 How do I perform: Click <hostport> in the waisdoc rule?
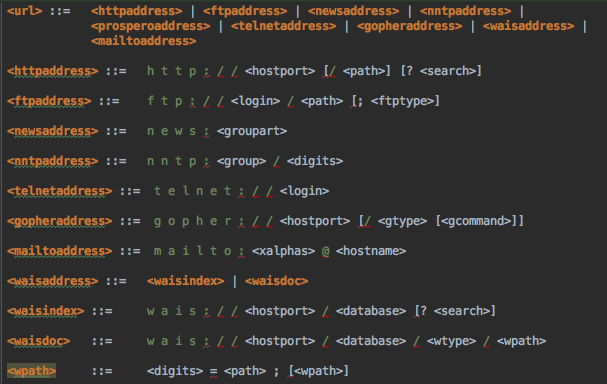pyautogui.click(x=280, y=341)
